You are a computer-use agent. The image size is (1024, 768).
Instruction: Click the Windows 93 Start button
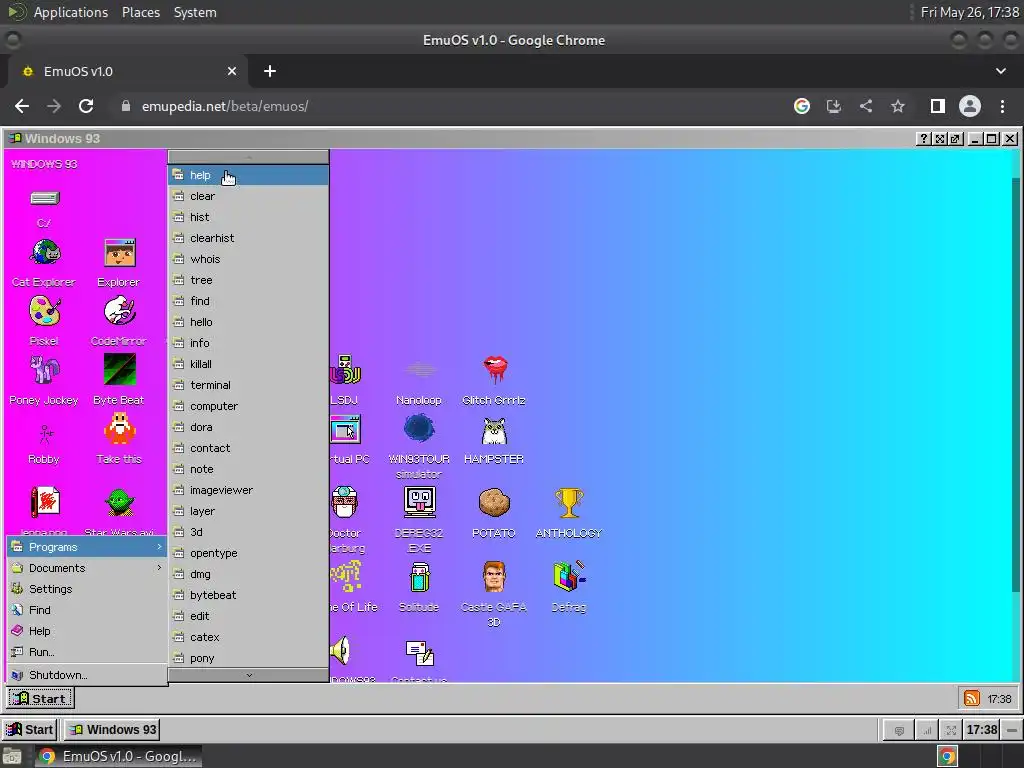click(40, 699)
